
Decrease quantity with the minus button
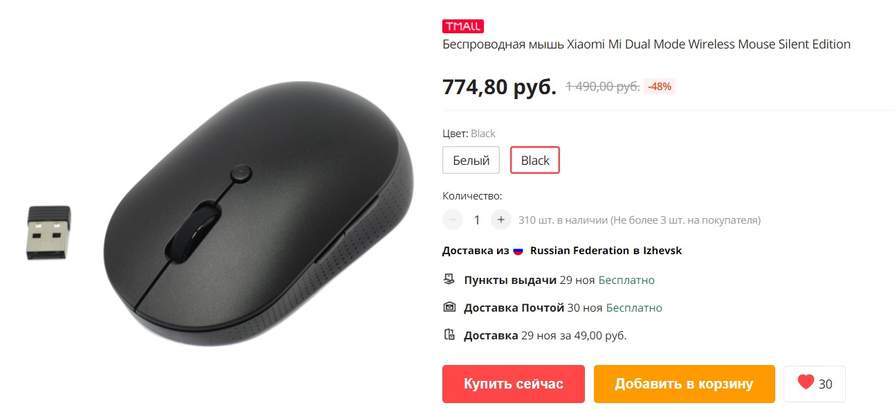pos(452,219)
